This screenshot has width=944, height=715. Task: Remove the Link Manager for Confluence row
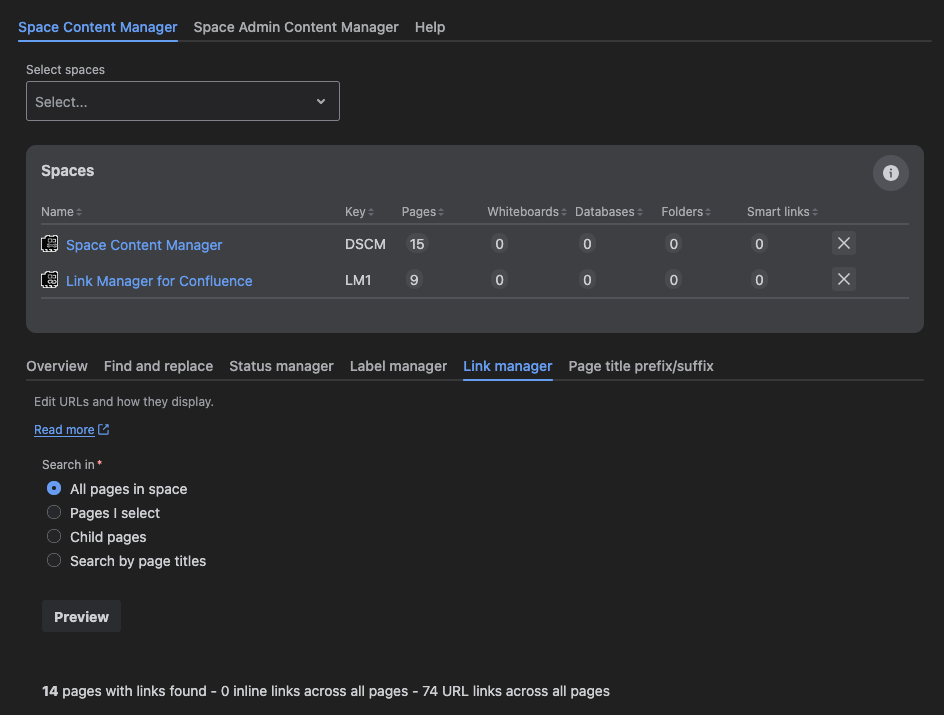pyautogui.click(x=843, y=279)
